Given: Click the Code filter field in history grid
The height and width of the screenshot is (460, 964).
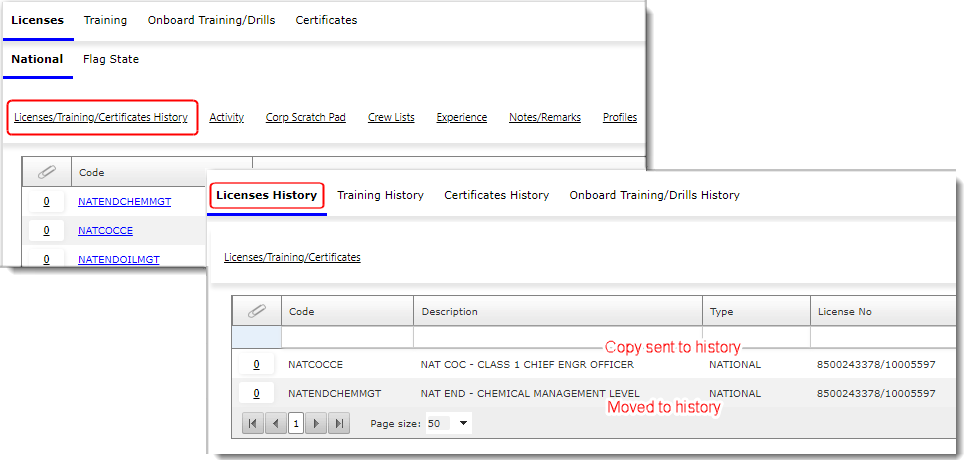Looking at the screenshot, I should 347,337.
